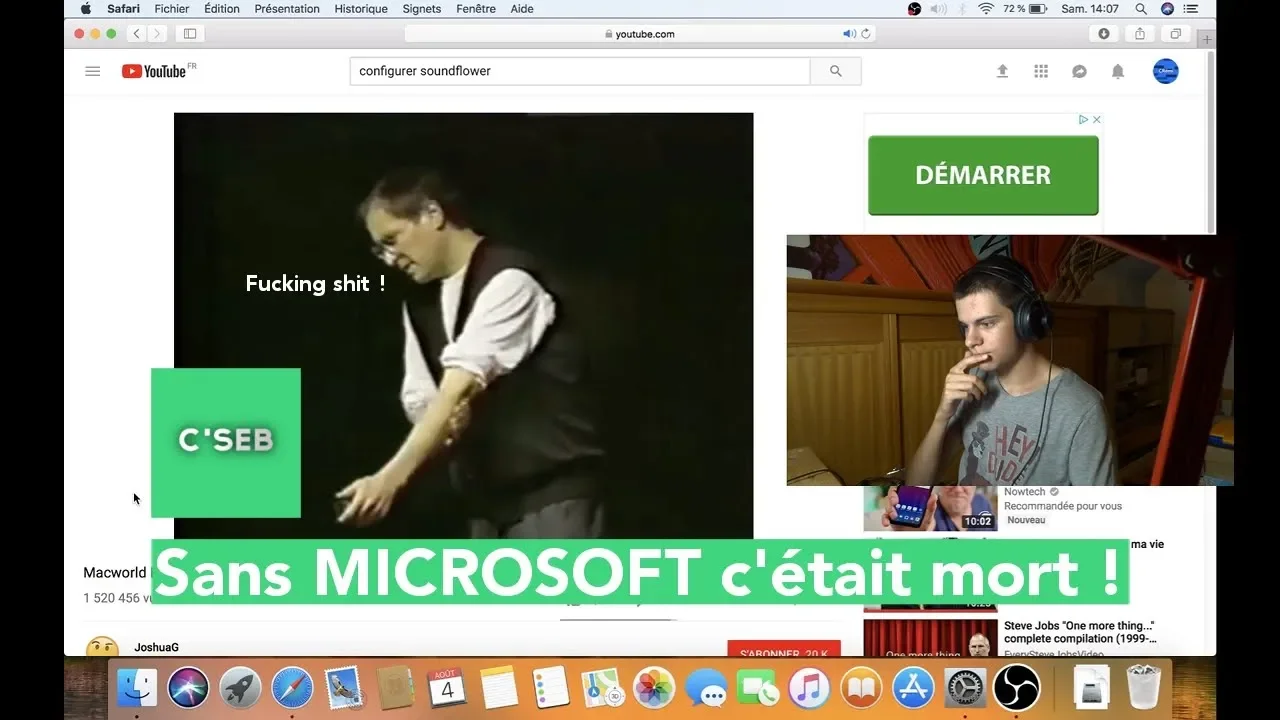Open the Historique menu
Viewport: 1280px width, 720px height.
click(361, 9)
